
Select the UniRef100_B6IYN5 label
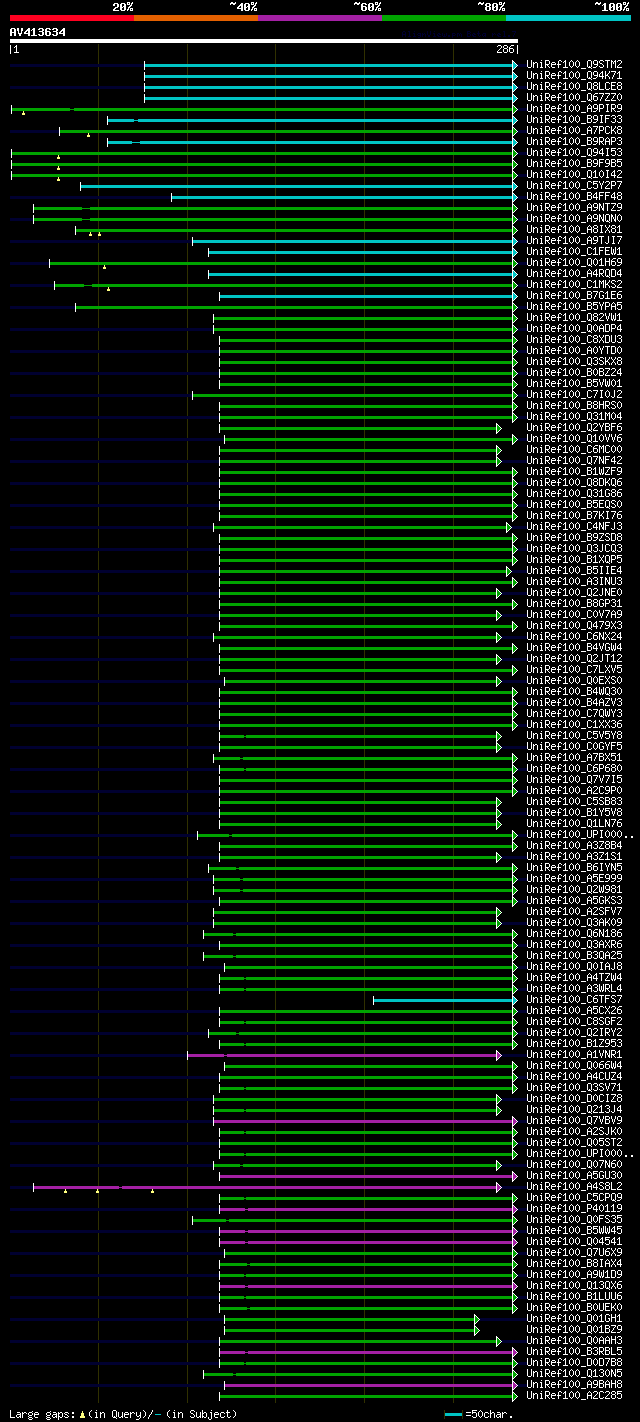click(574, 868)
